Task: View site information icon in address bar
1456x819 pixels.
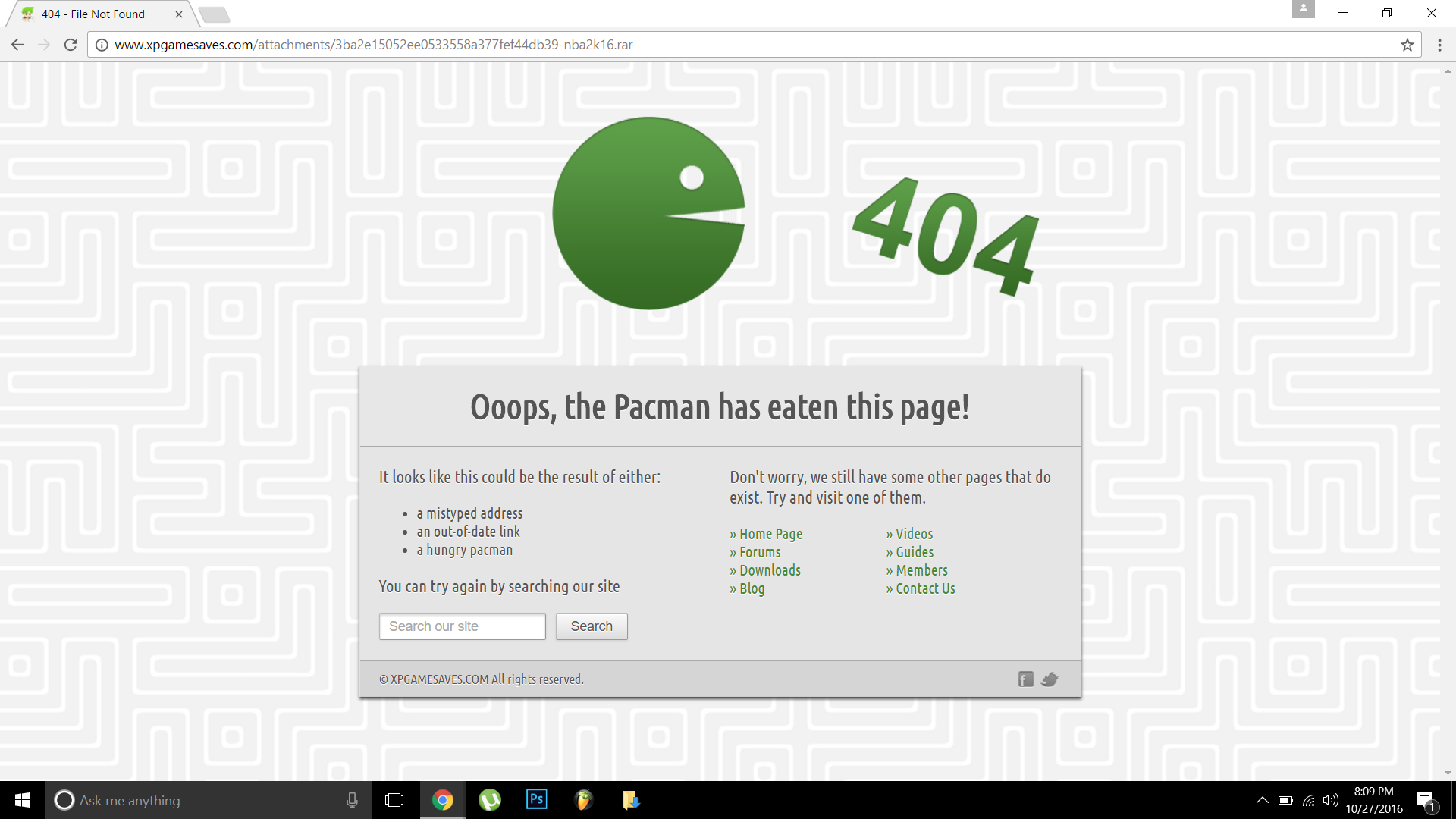Action: click(102, 45)
